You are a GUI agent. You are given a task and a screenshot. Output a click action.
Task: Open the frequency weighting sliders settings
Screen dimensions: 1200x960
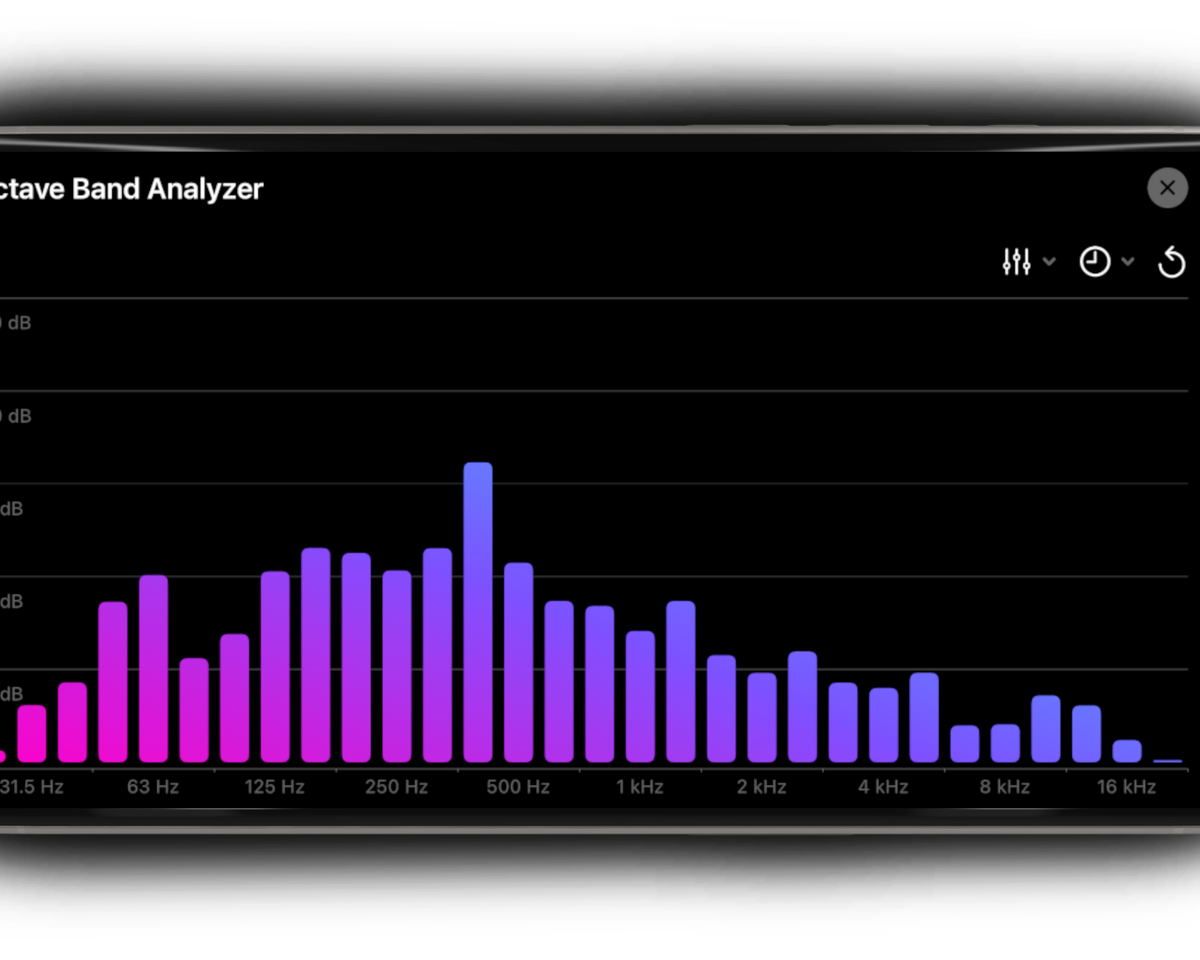click(1016, 262)
